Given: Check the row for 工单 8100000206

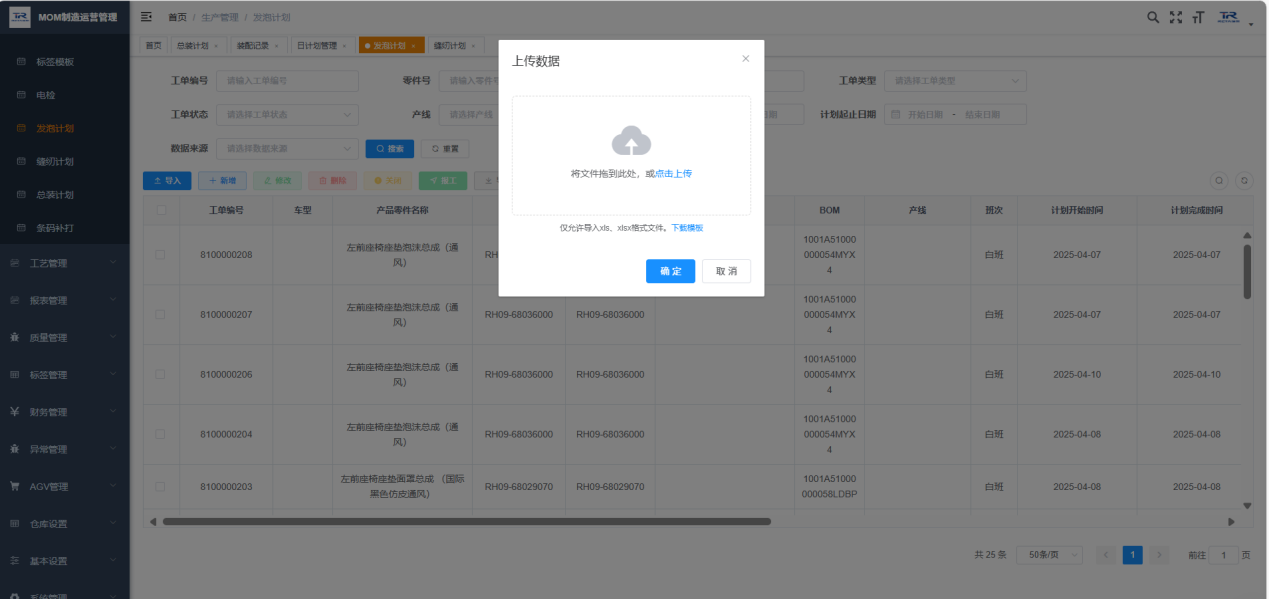Looking at the screenshot, I should click(x=160, y=375).
